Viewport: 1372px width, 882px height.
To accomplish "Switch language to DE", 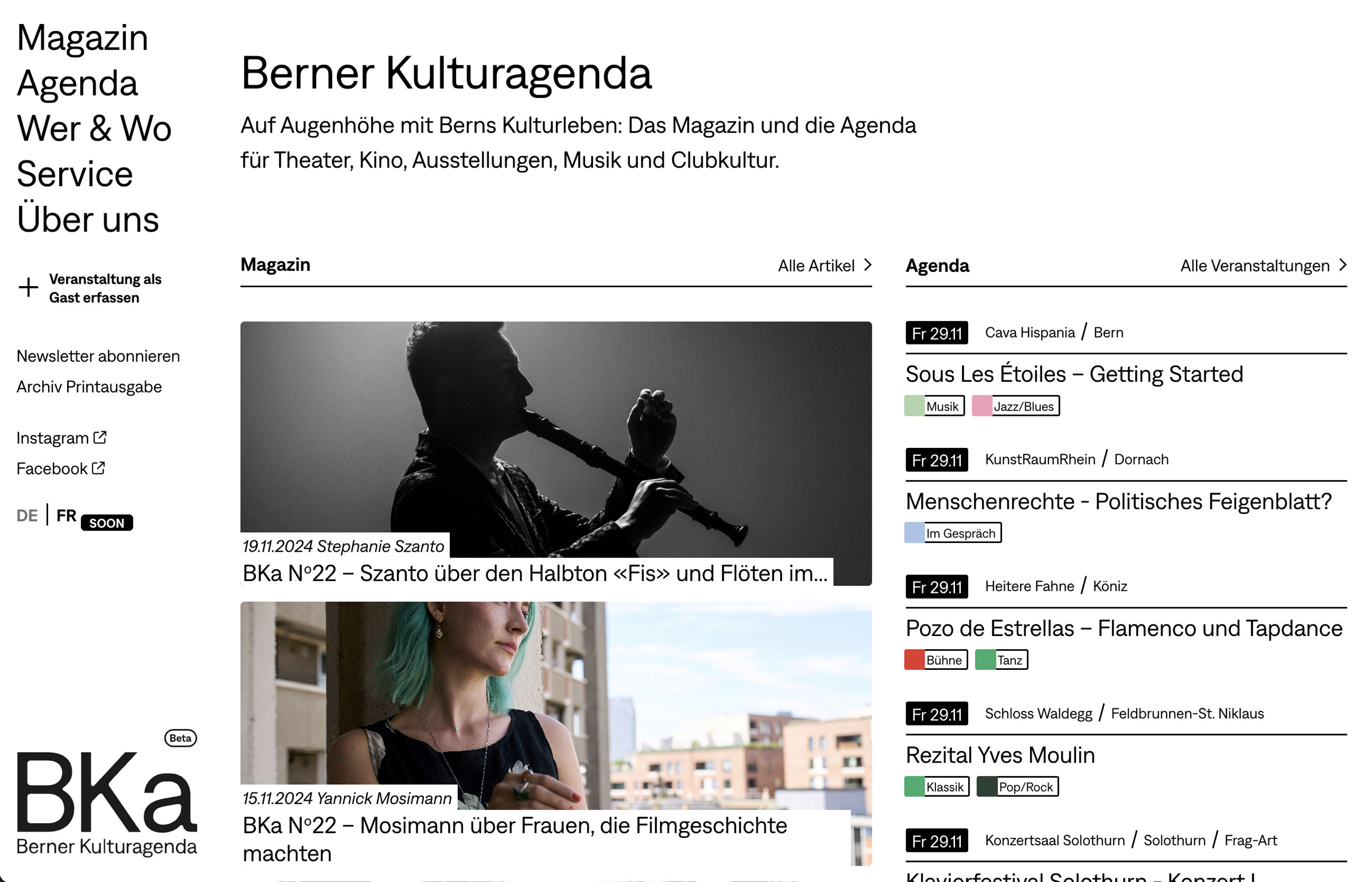I will coord(27,515).
